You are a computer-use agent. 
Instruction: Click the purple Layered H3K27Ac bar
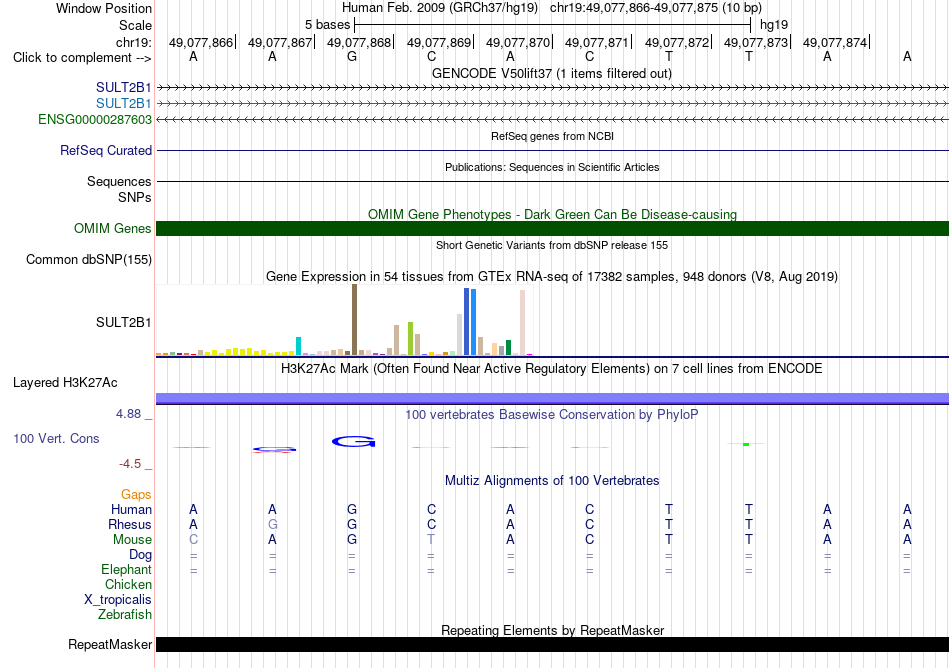[x=552, y=398]
